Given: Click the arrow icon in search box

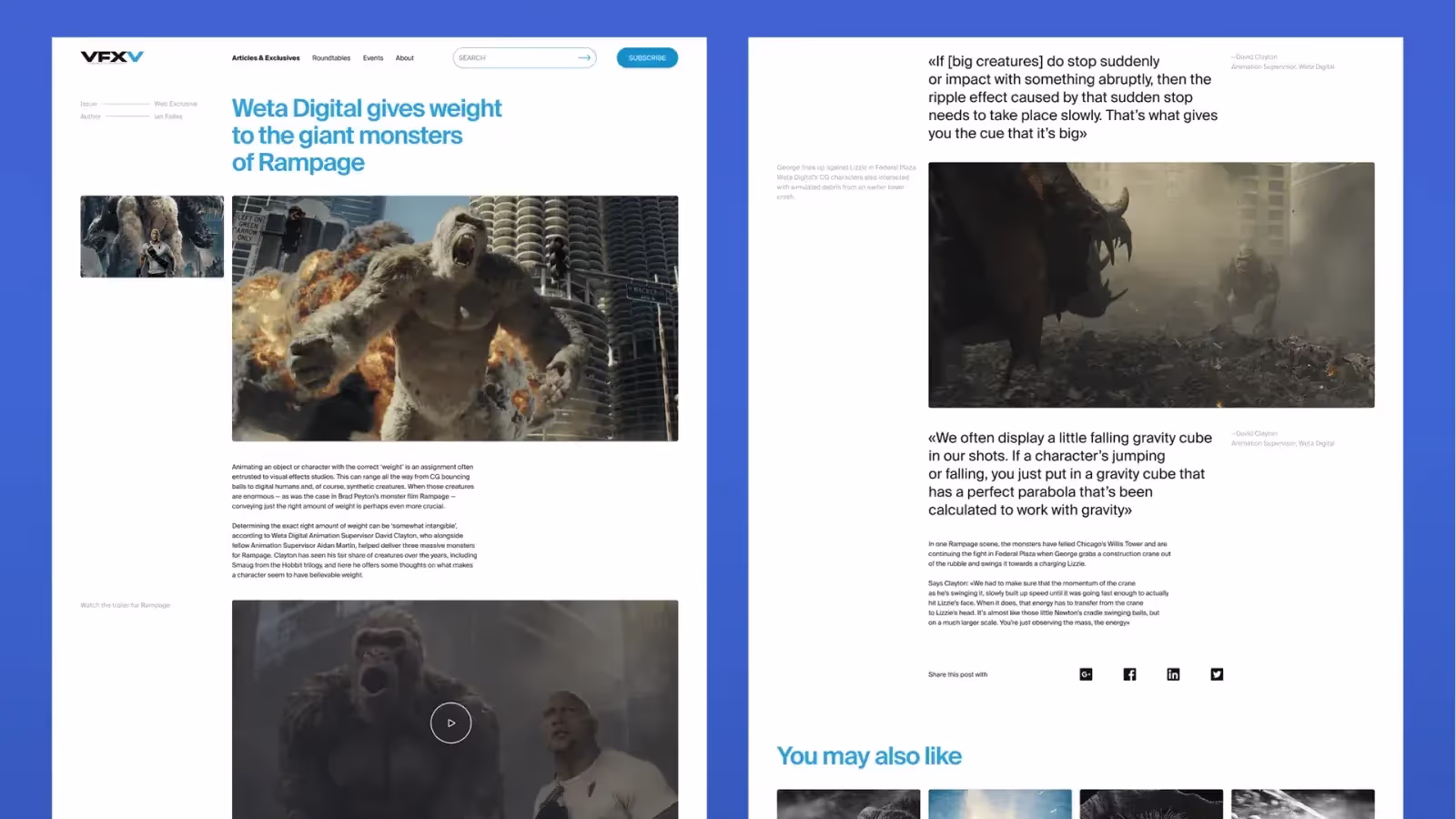Looking at the screenshot, I should coord(584,57).
